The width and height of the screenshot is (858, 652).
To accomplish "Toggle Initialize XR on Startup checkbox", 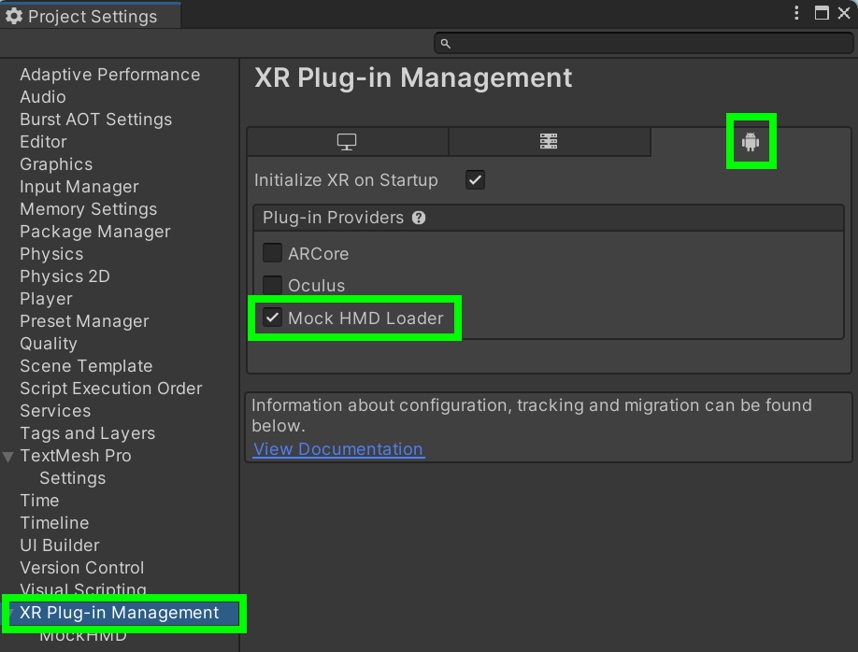I will click(x=475, y=181).
